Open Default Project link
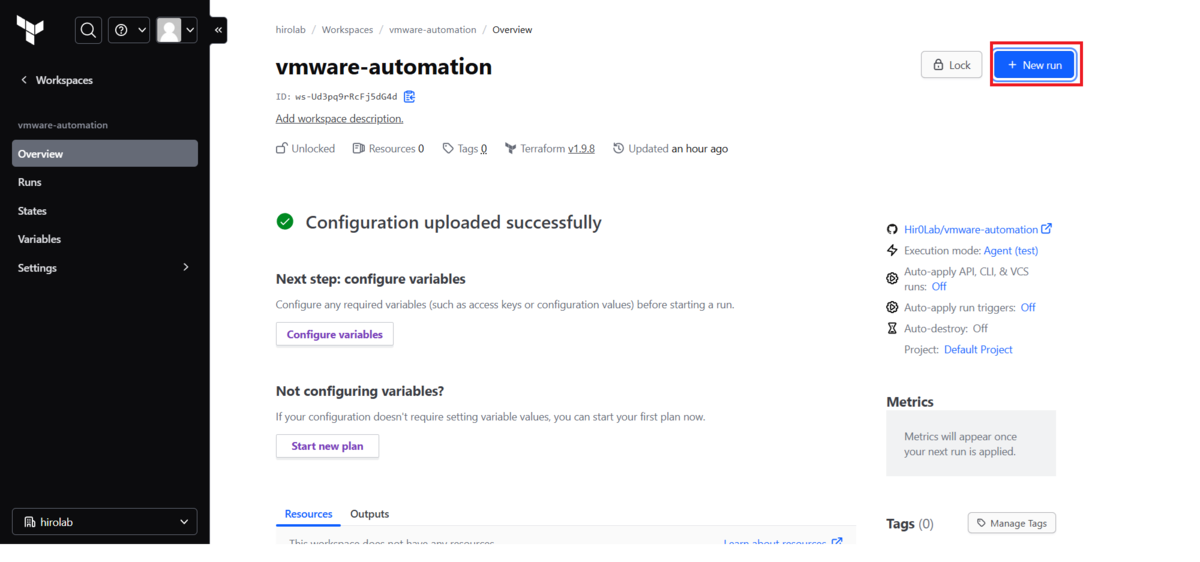The height and width of the screenshot is (562, 1200). pos(978,350)
